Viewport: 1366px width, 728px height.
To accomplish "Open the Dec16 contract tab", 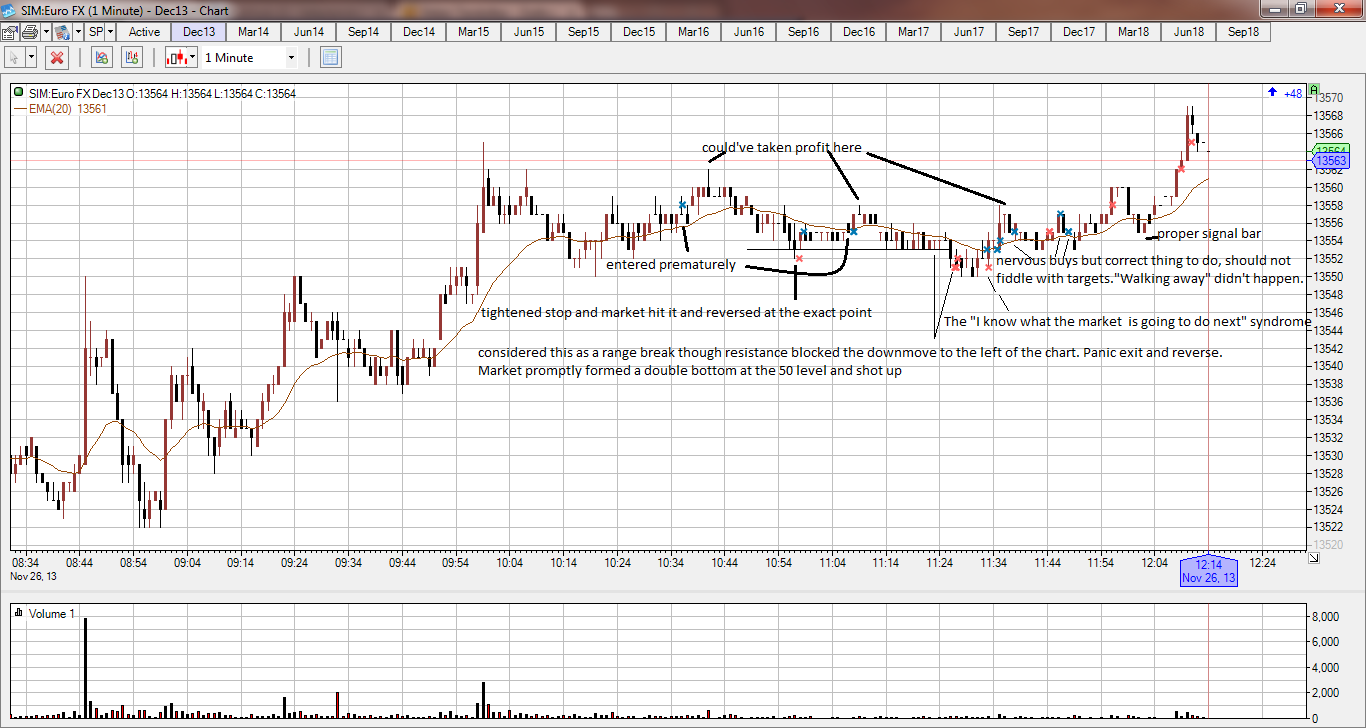I will (x=859, y=32).
